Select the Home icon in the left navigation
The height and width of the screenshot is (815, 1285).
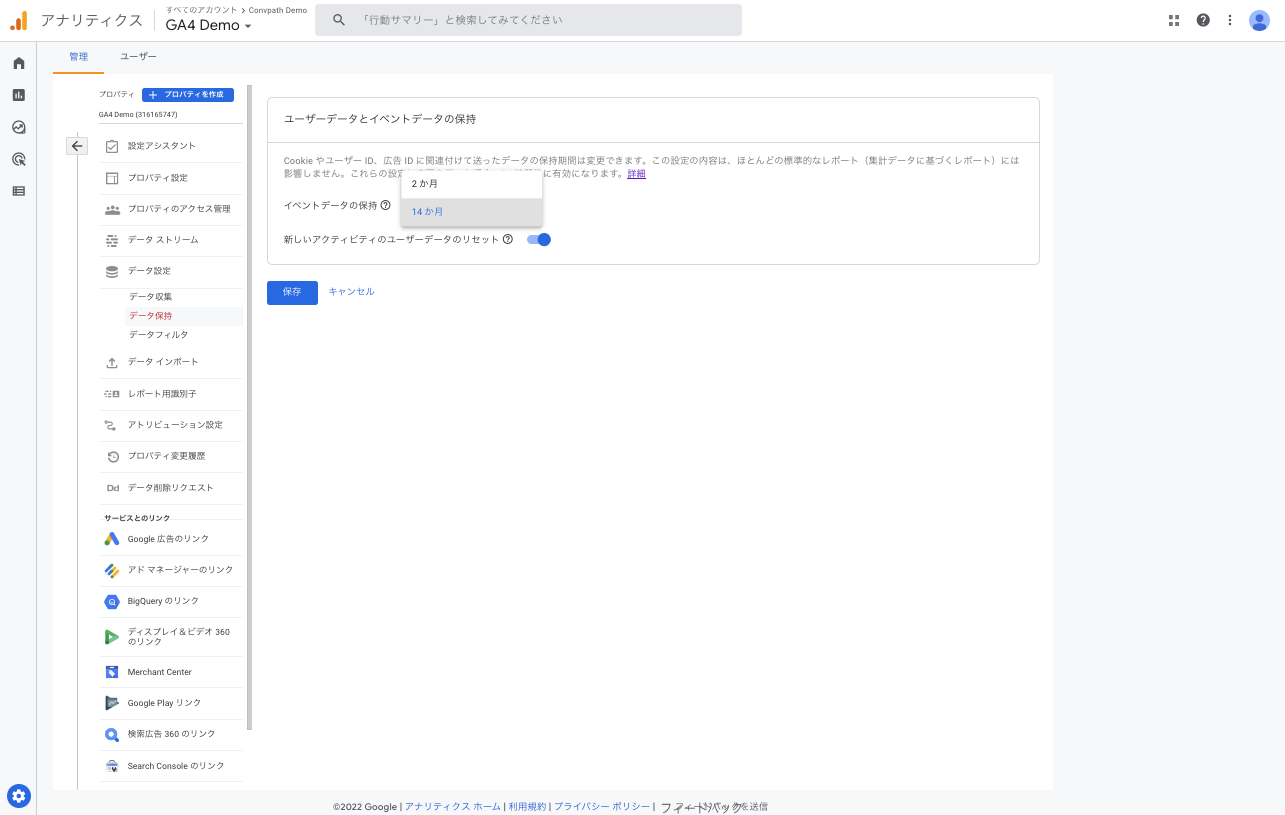[x=17, y=62]
